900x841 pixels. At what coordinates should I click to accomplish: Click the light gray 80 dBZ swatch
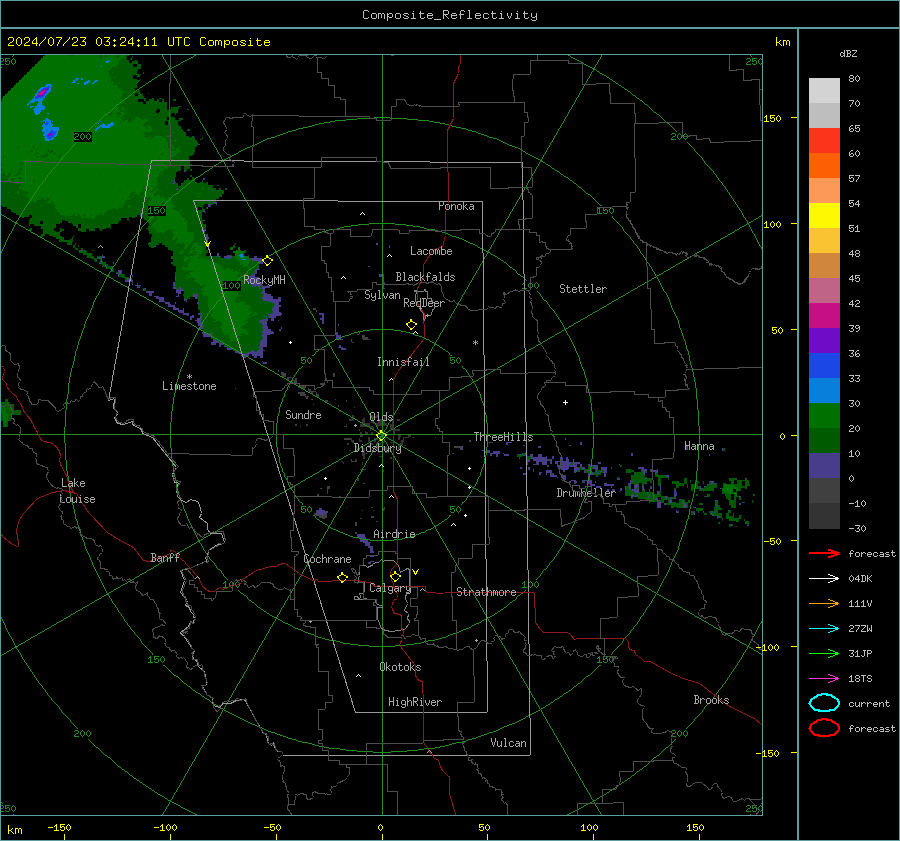(x=824, y=90)
